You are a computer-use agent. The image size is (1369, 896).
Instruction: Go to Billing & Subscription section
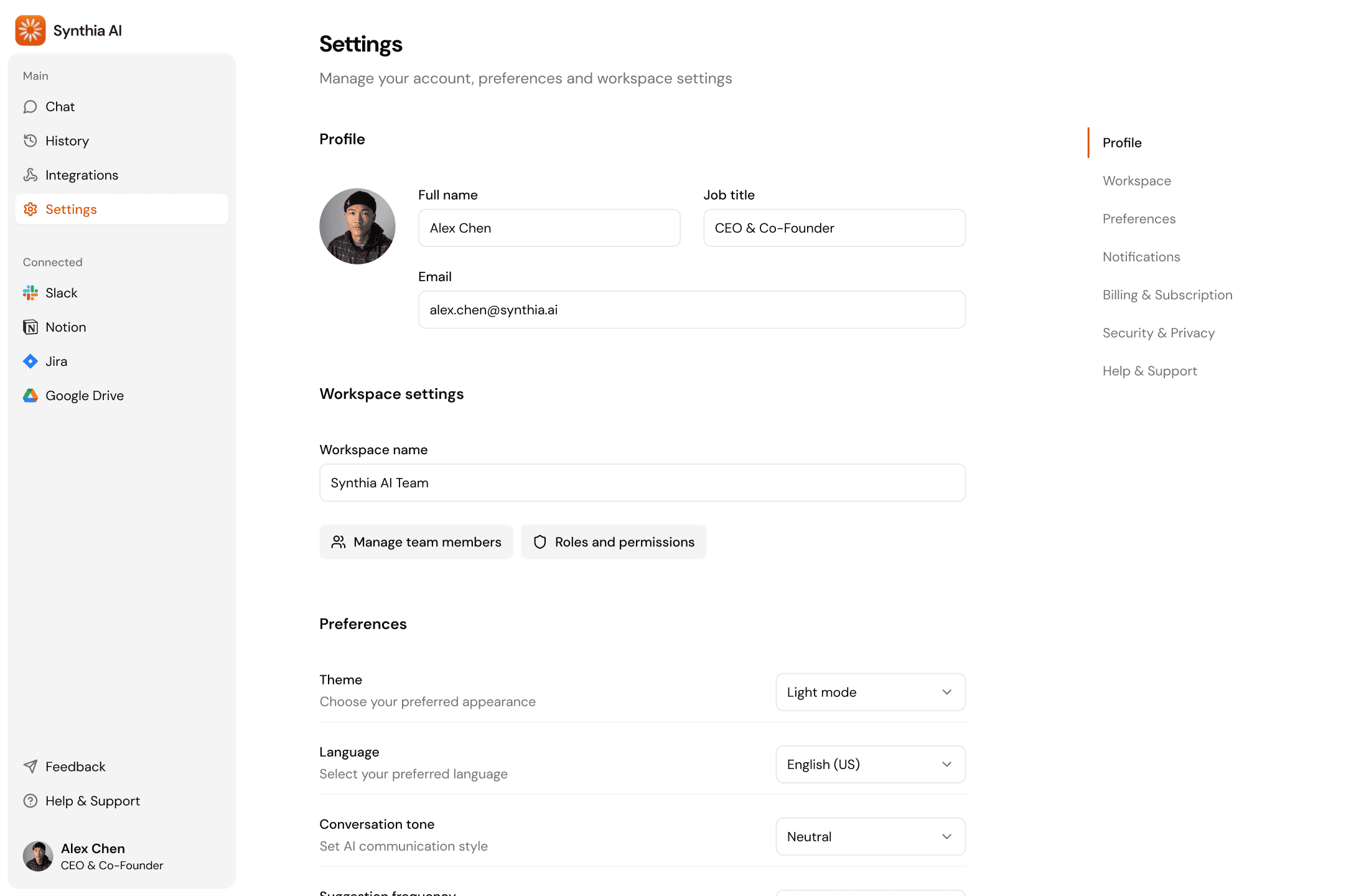1167,294
